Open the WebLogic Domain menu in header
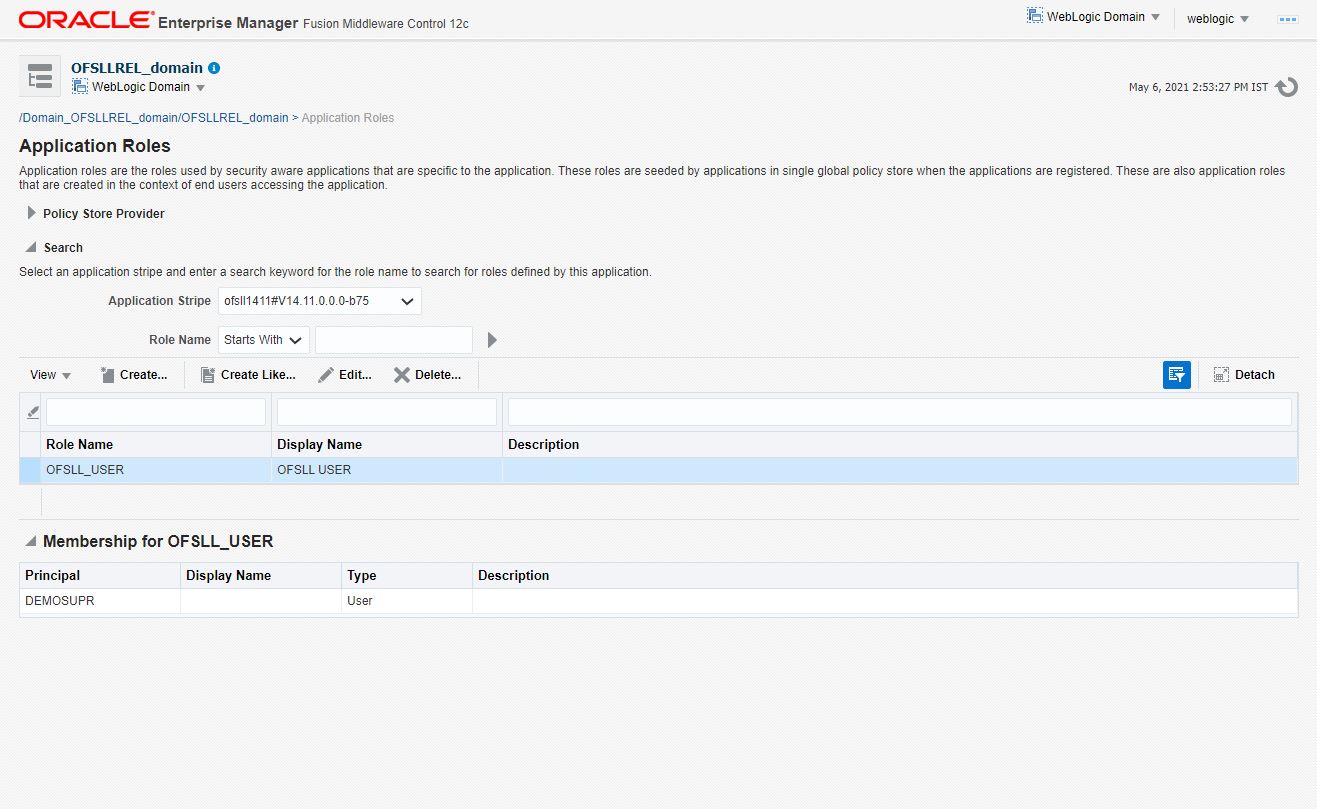 click(1093, 17)
